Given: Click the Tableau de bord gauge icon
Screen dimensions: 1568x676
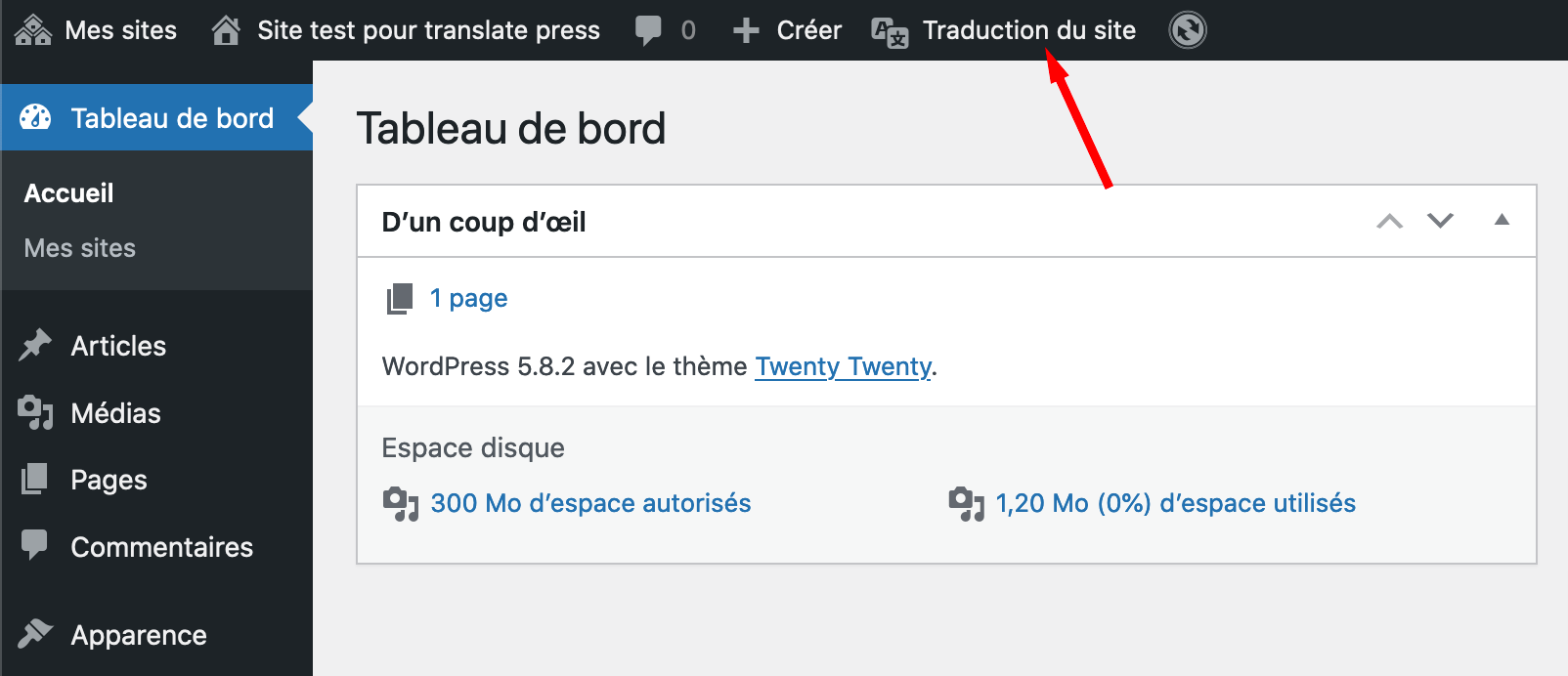Looking at the screenshot, I should click(35, 118).
